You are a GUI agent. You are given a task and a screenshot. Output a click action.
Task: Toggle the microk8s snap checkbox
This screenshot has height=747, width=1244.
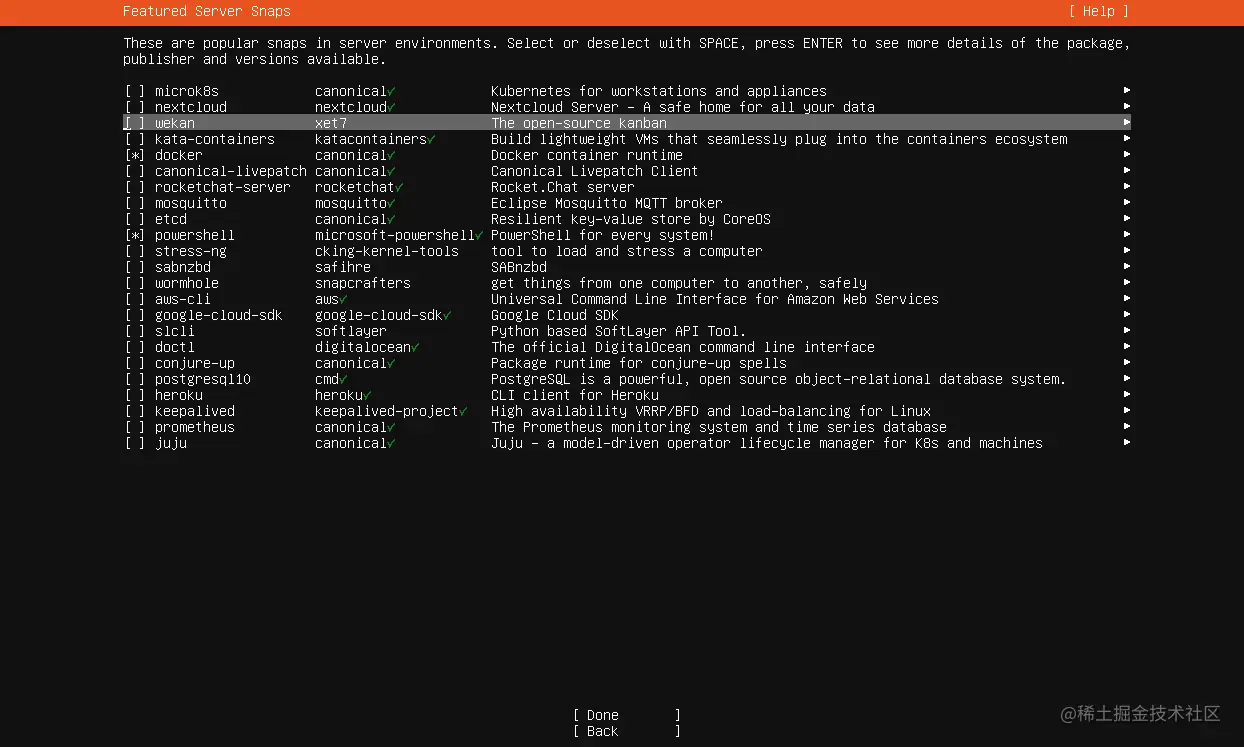click(x=135, y=91)
